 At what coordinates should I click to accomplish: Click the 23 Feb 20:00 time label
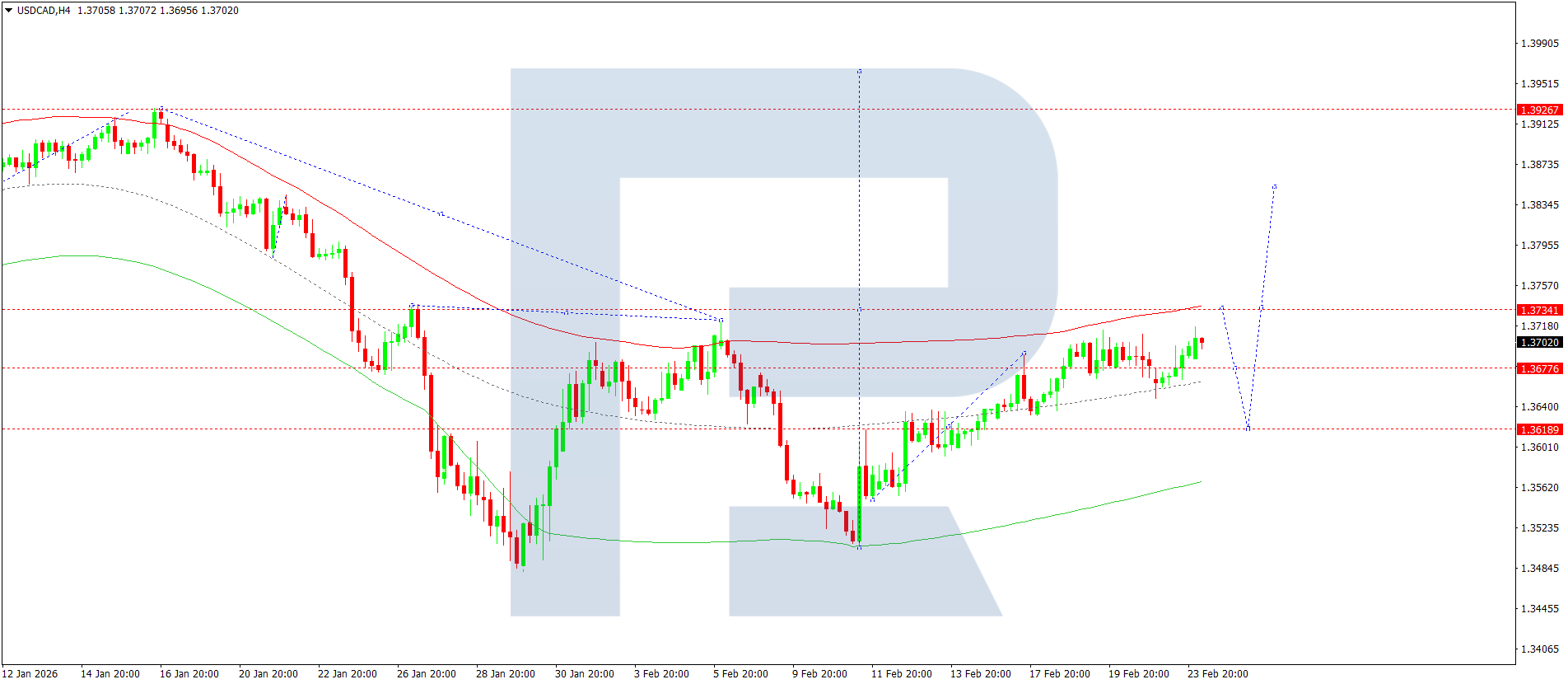tap(1217, 673)
